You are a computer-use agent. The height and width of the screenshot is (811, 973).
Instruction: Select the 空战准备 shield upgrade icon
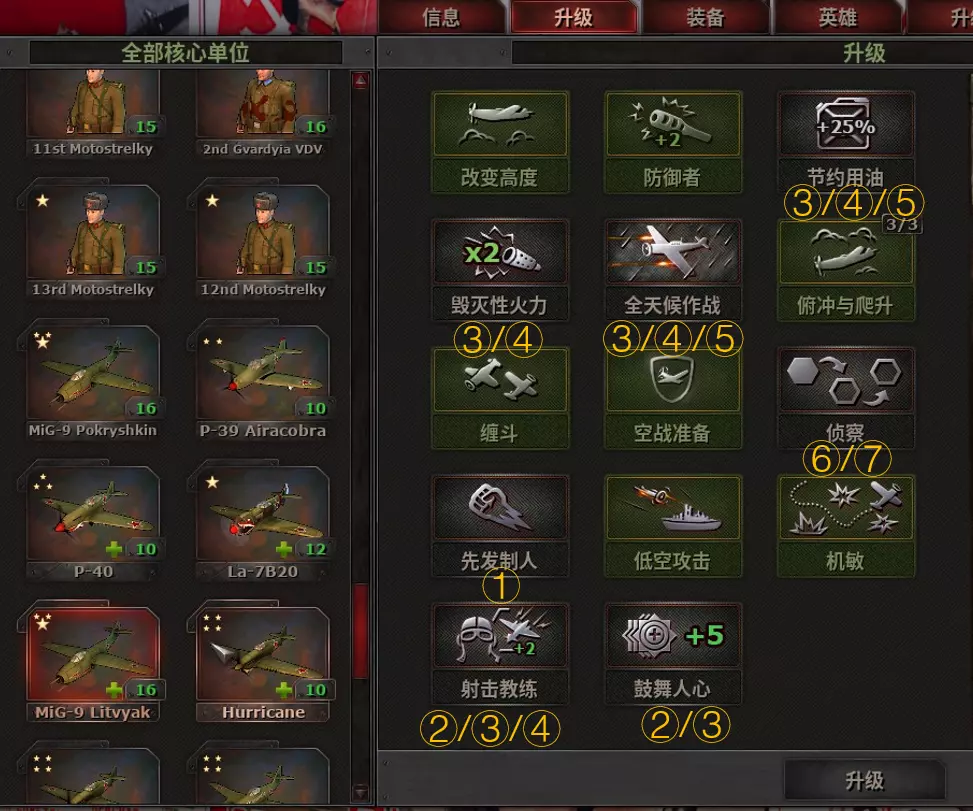click(673, 380)
